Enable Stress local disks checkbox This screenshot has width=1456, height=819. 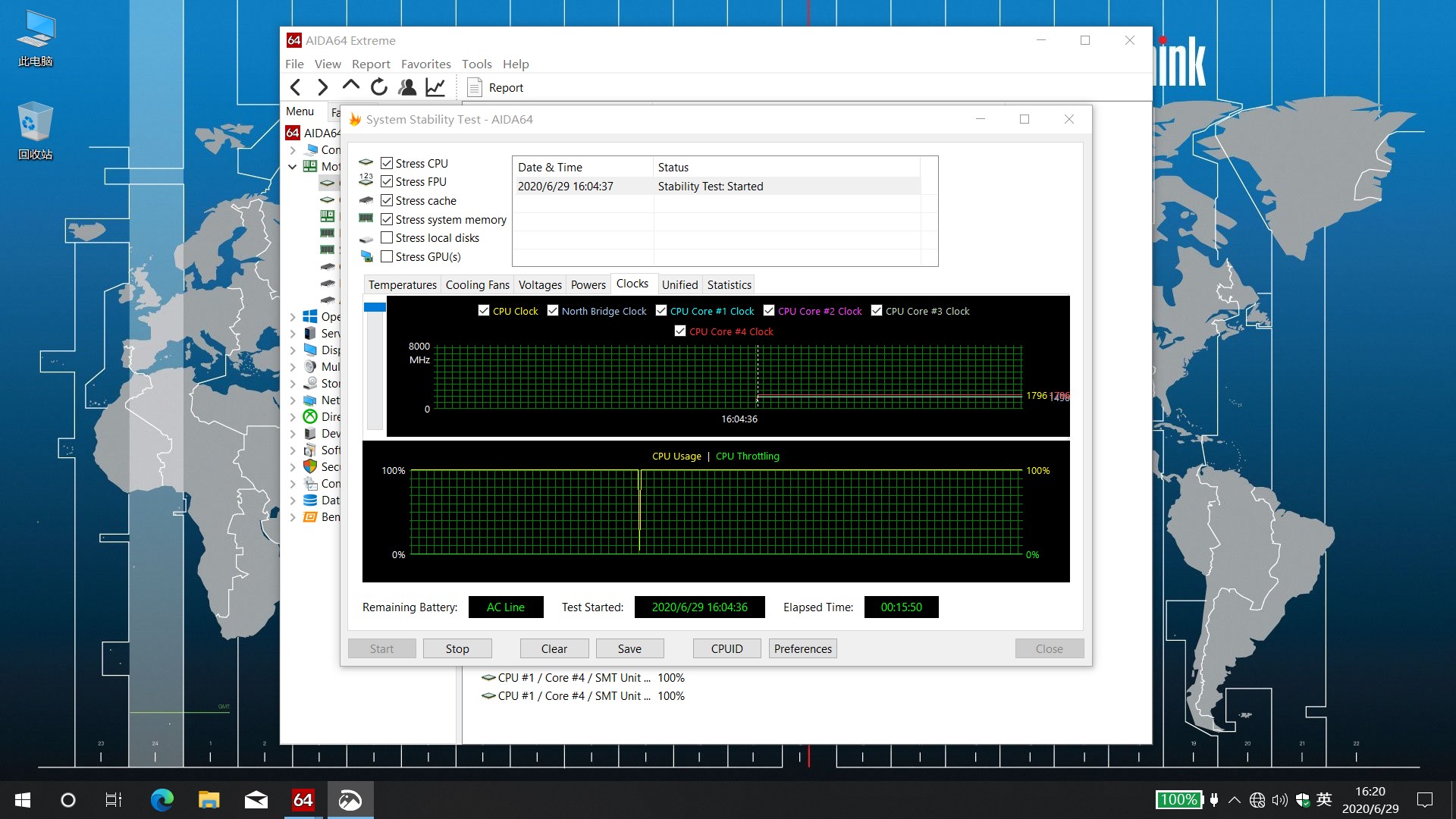(387, 237)
